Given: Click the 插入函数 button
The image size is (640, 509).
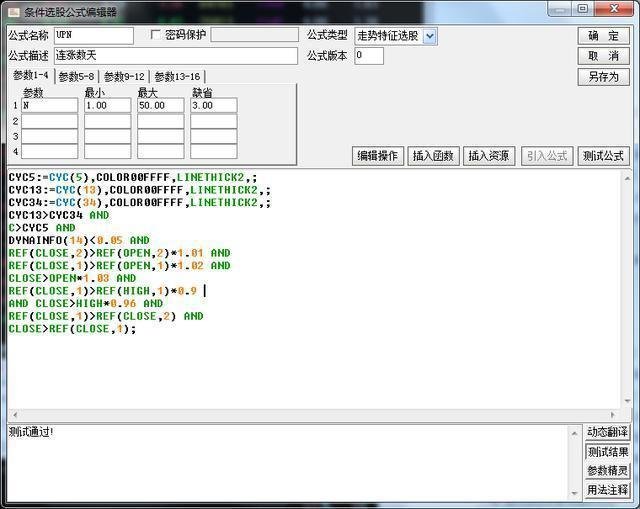Looking at the screenshot, I should tap(434, 156).
